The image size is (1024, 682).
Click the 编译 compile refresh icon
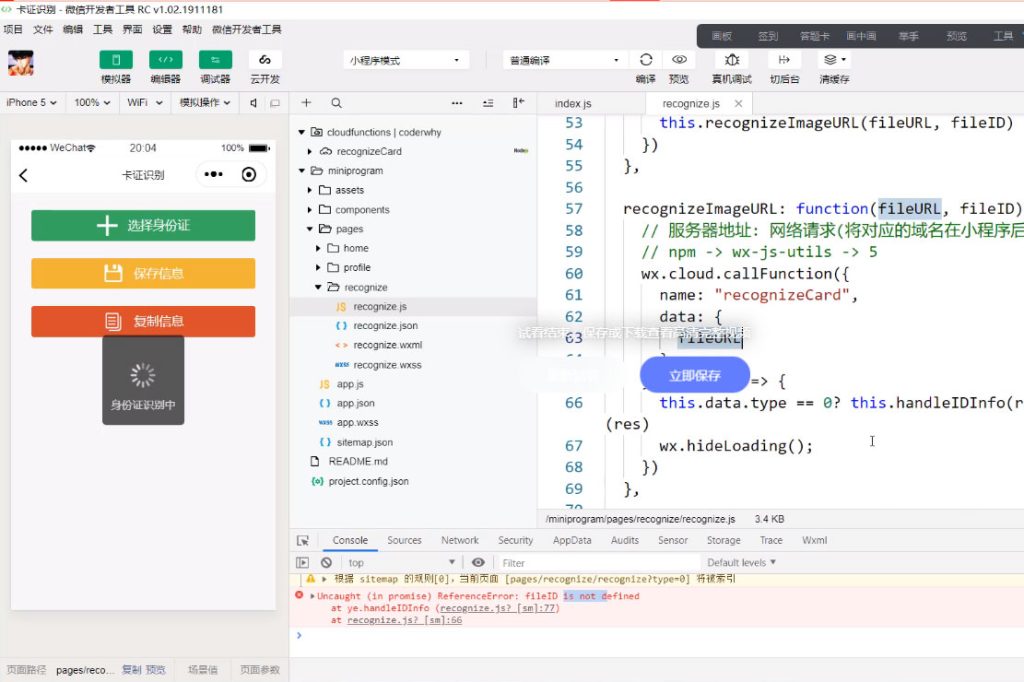point(646,60)
